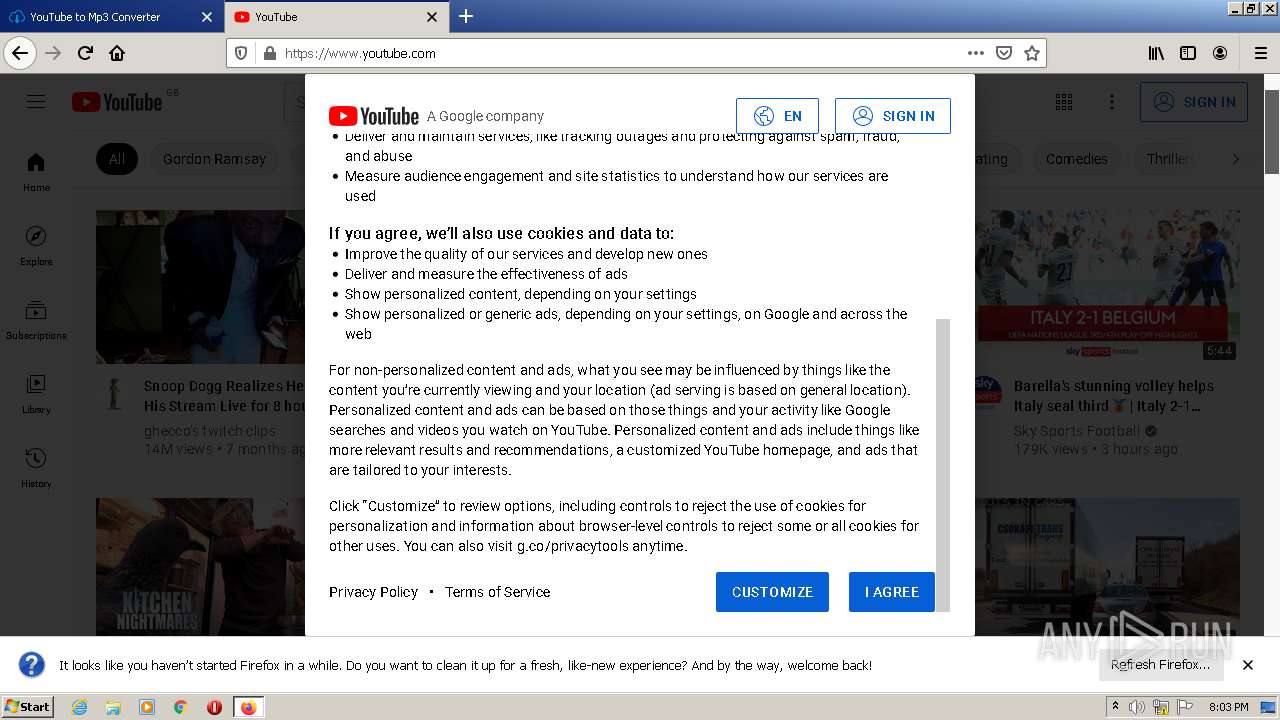Screen dimensions: 1280x720
Task: Open YouTube apps grid icon
Action: click(1064, 102)
